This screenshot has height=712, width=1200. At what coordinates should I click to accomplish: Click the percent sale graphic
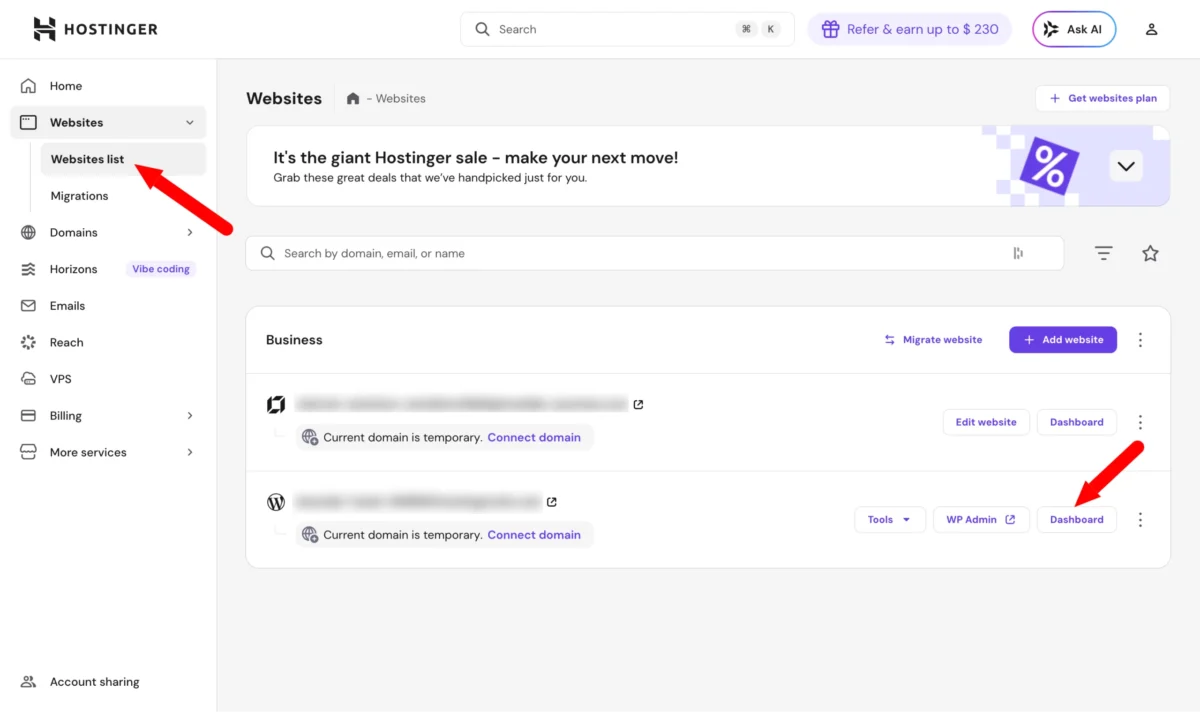1048,166
